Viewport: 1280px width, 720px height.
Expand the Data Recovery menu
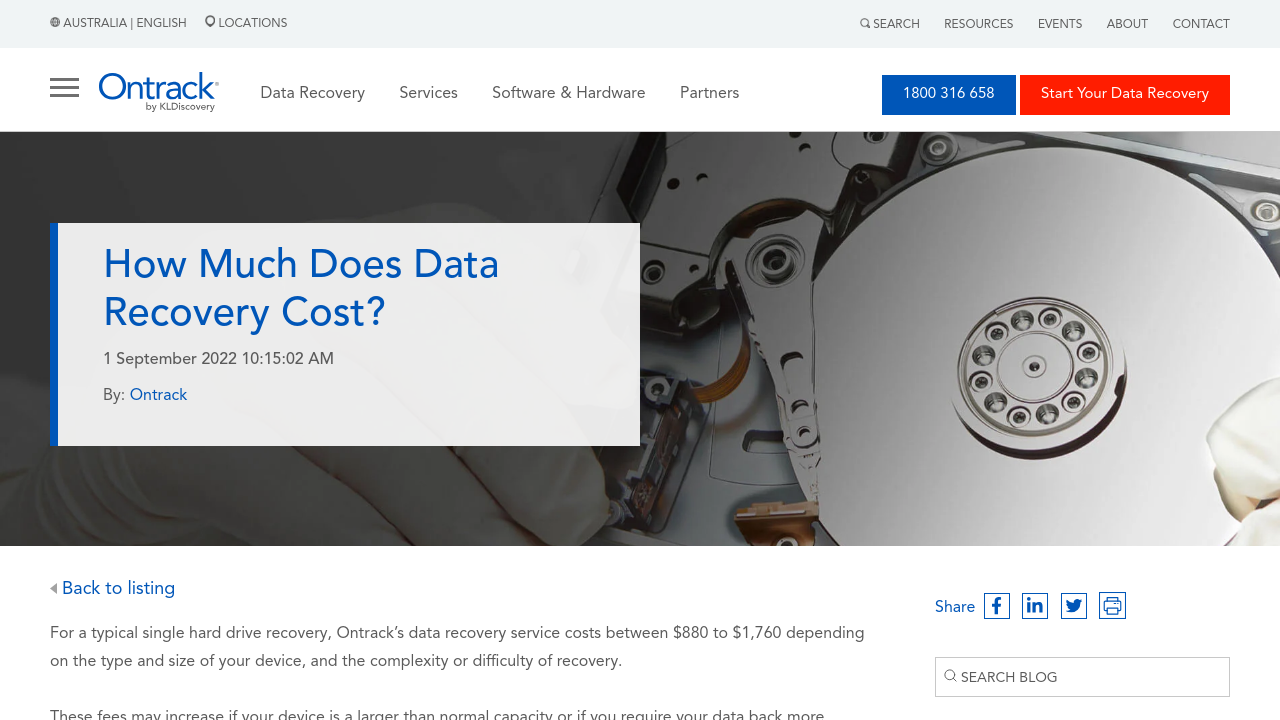312,93
